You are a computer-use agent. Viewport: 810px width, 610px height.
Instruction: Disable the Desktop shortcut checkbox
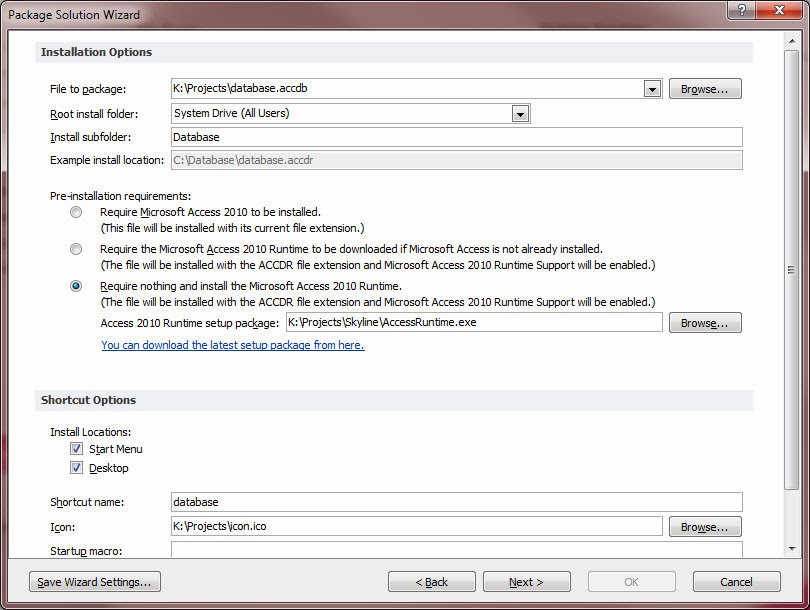point(76,467)
